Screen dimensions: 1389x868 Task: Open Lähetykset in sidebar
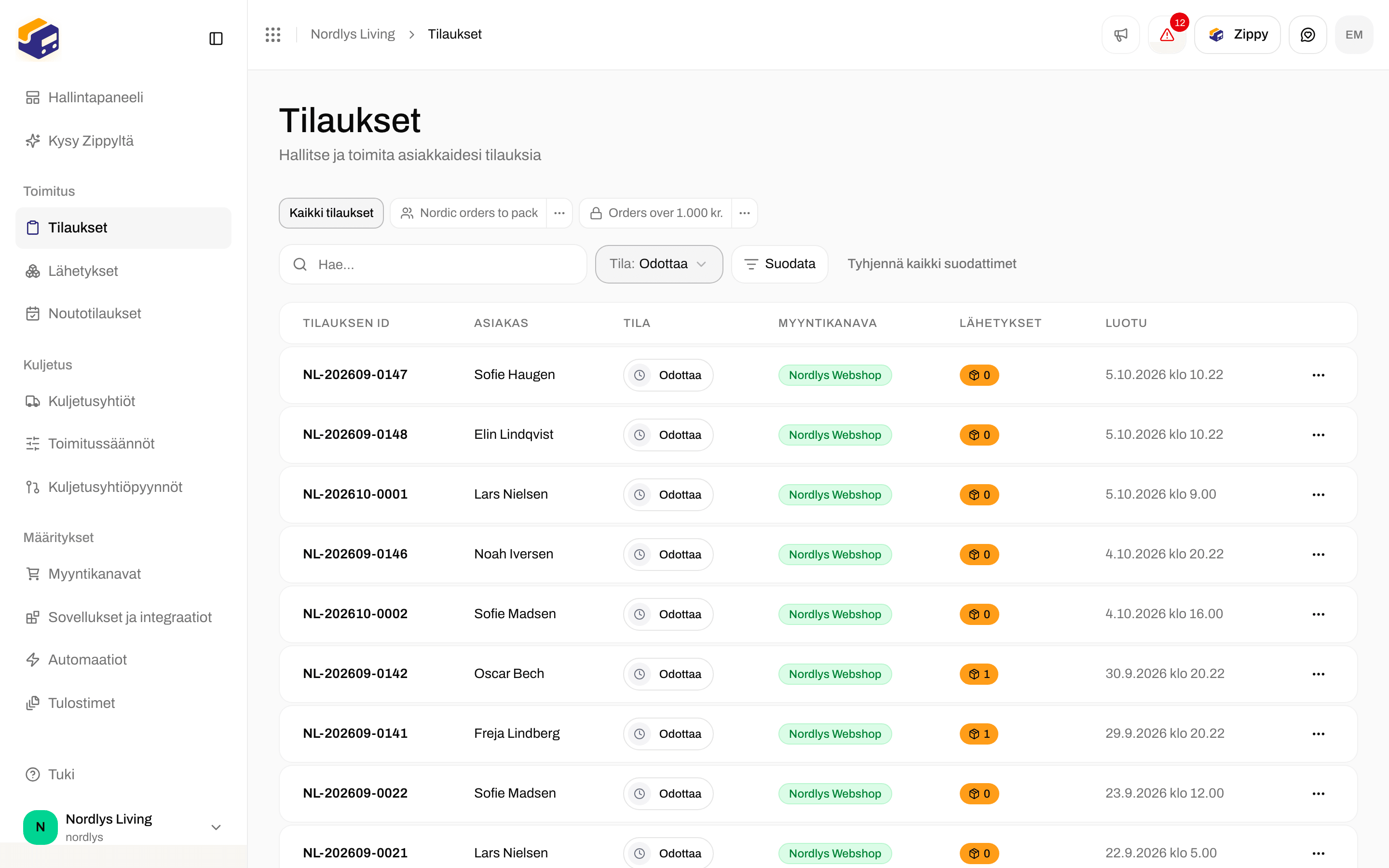click(x=123, y=271)
